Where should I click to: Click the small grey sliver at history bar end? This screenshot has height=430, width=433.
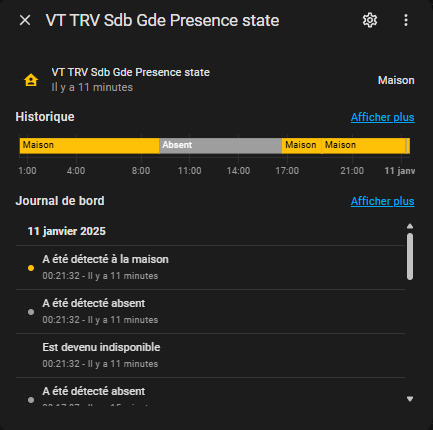click(406, 146)
